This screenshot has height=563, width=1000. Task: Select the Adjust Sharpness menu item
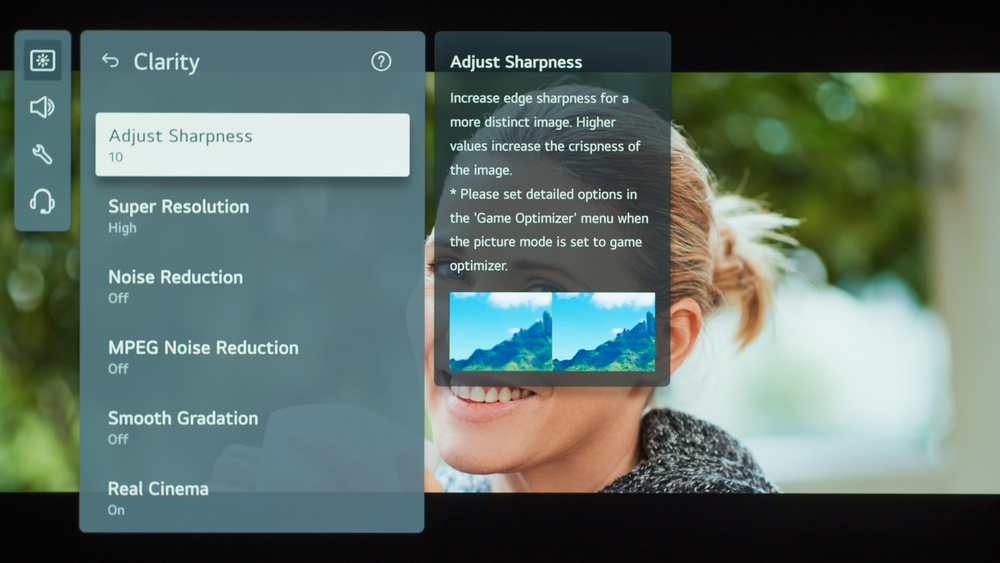tap(252, 145)
